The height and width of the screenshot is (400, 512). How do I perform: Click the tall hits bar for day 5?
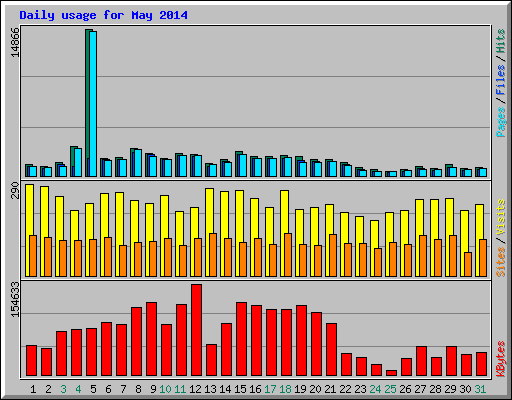(x=88, y=93)
